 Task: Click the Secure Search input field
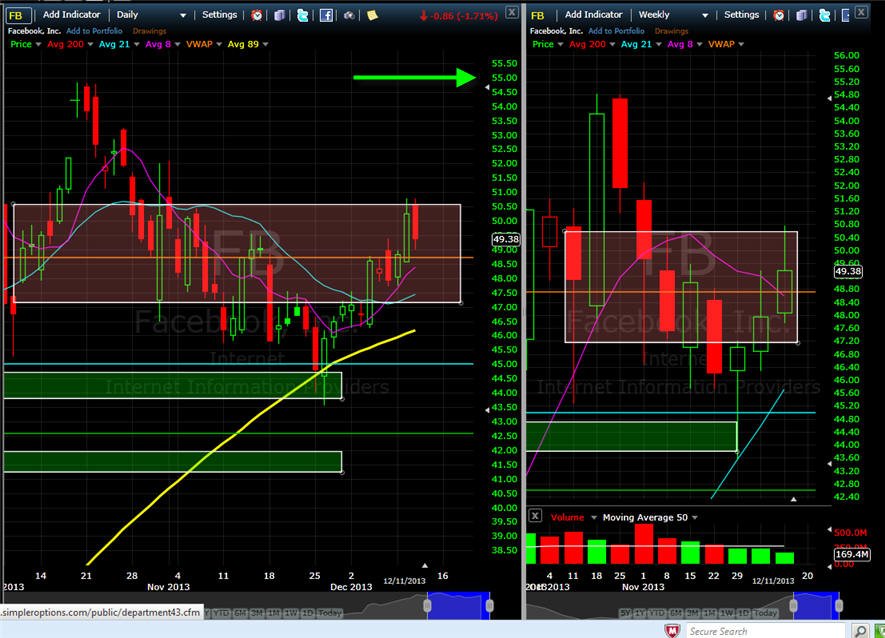tap(765, 631)
